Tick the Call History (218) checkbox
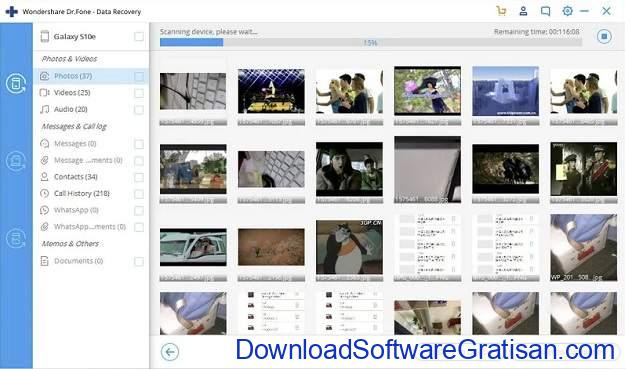The image size is (625, 369). [139, 194]
